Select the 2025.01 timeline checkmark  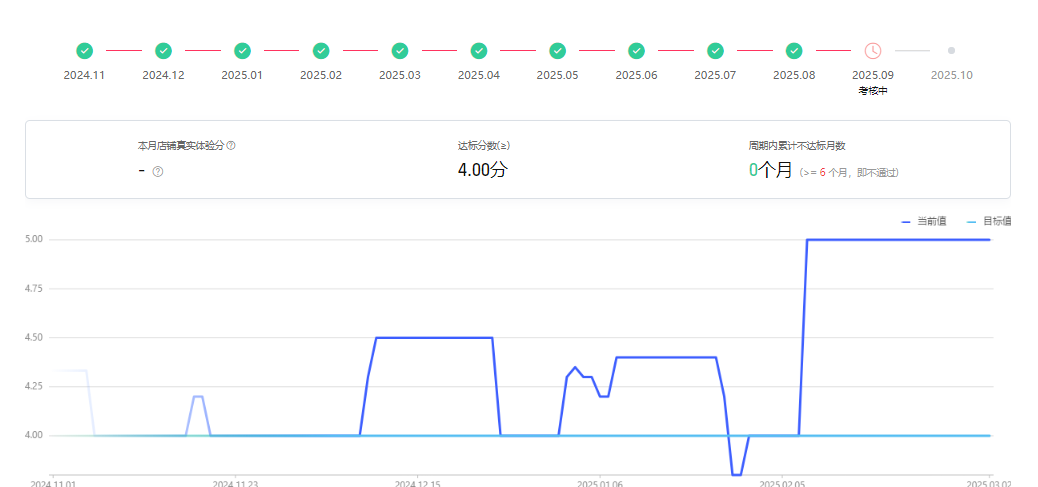(x=242, y=50)
